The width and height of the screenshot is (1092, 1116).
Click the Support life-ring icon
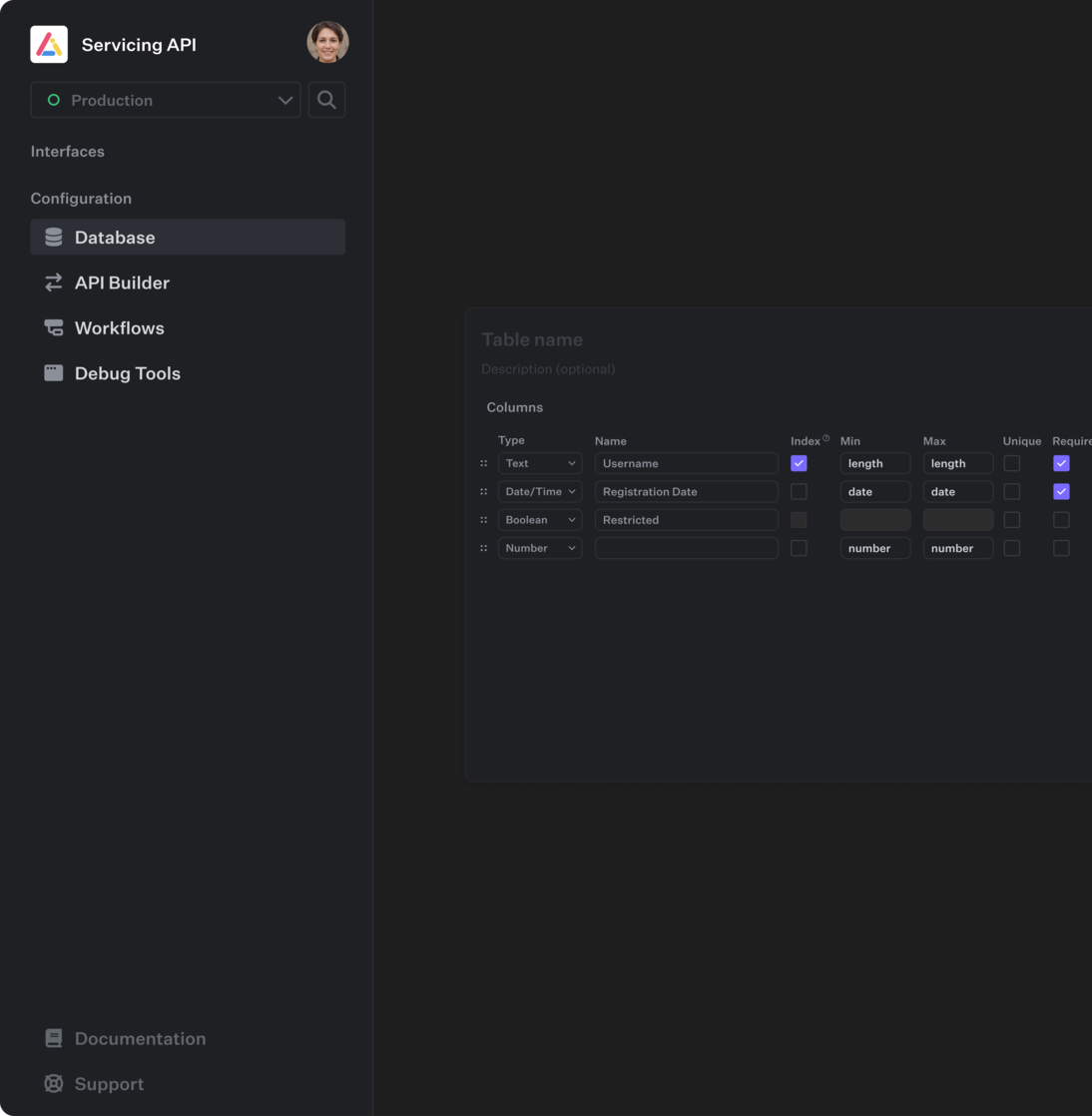[53, 1083]
